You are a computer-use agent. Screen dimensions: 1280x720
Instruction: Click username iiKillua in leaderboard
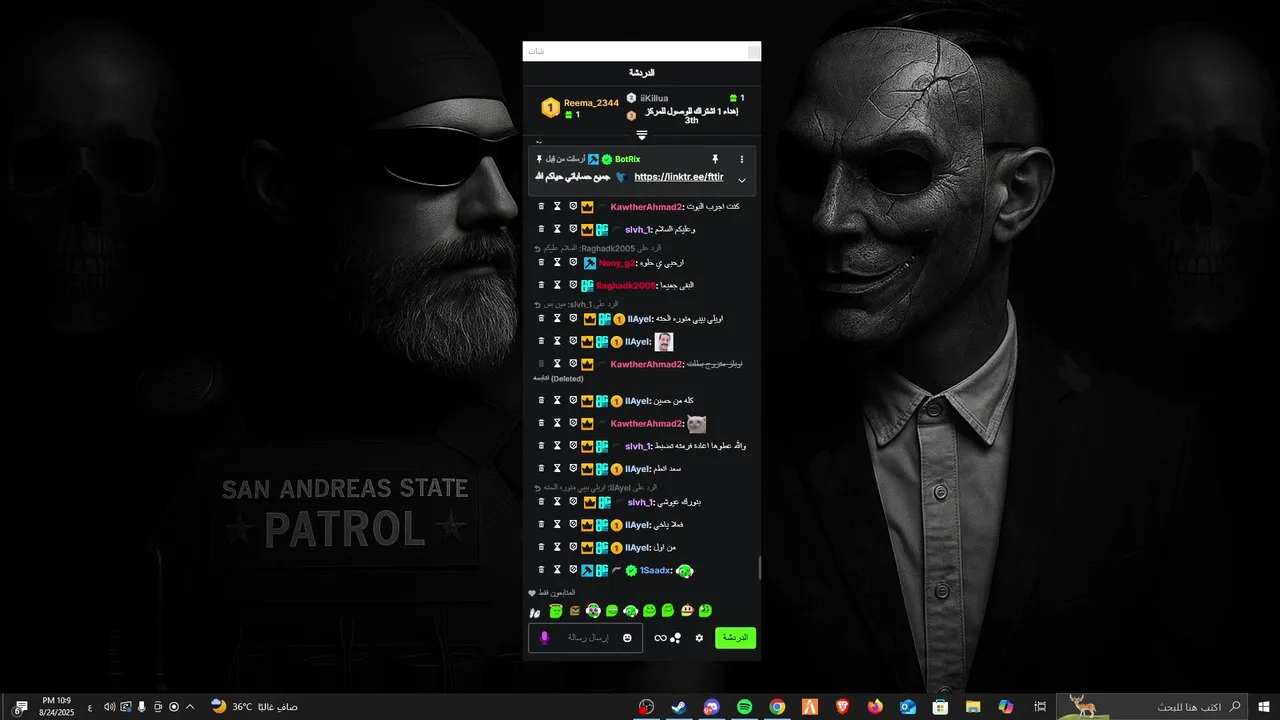click(654, 98)
